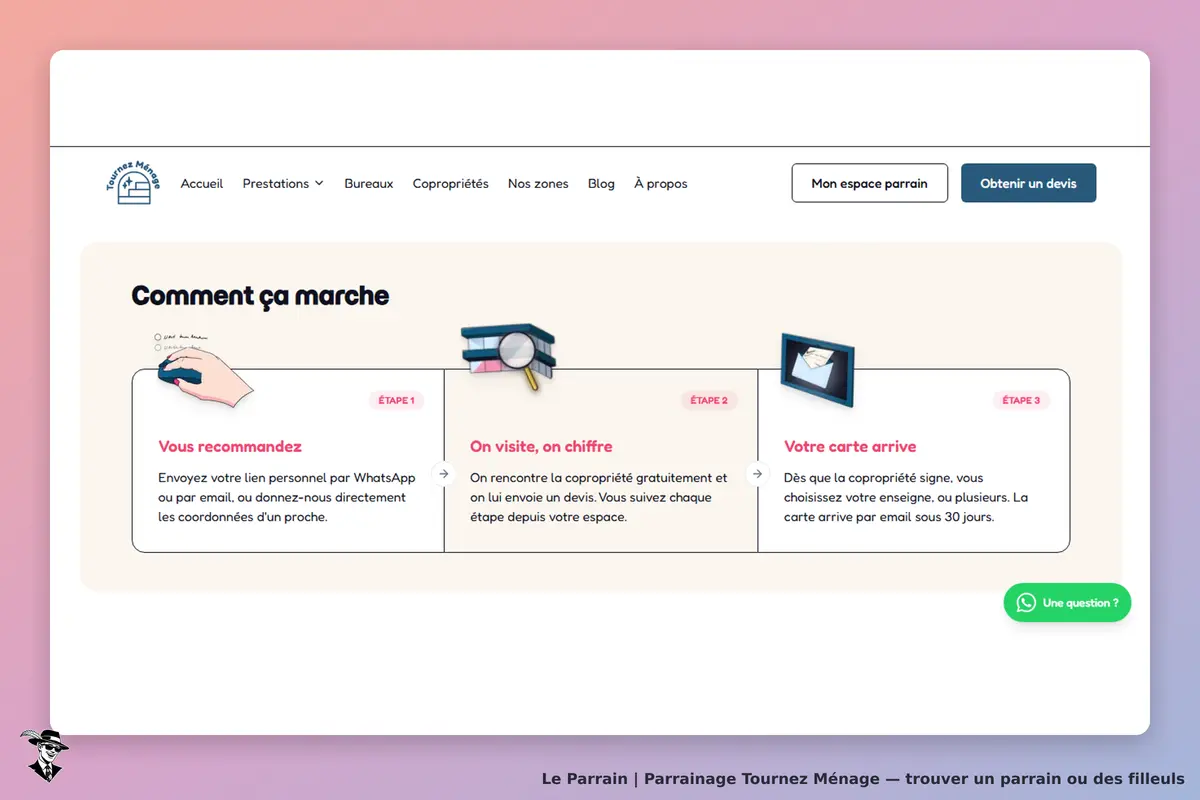Select Nos zones in navigation
Screen dimensions: 1200x800
click(538, 184)
